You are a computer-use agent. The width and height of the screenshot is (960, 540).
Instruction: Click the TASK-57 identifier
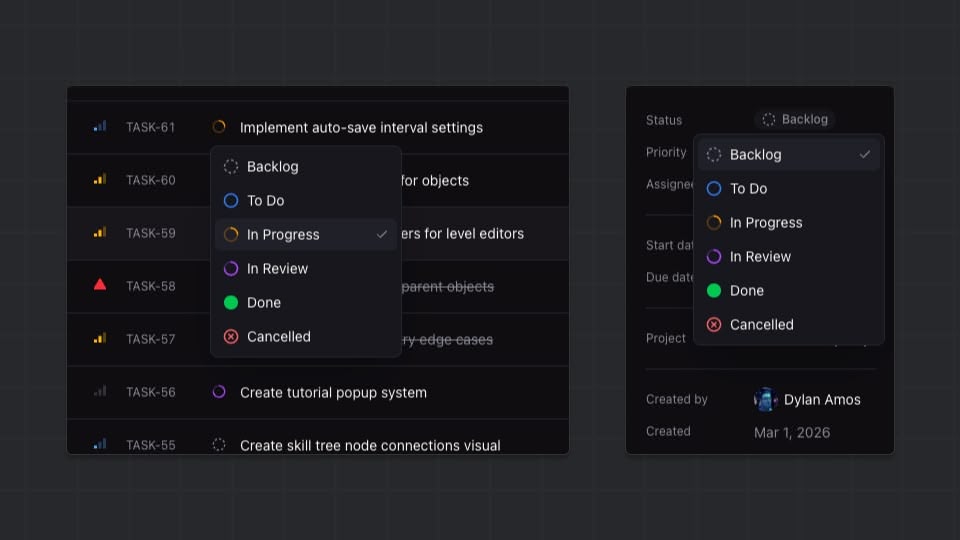pos(151,339)
